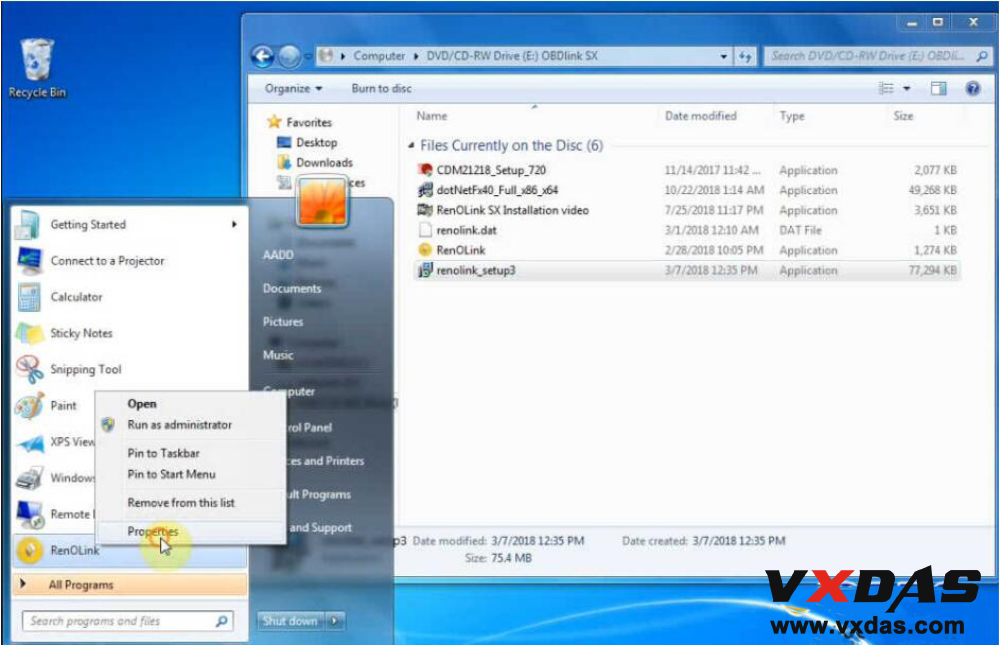The height and width of the screenshot is (645, 1000).
Task: Open the Shut down options arrow
Action: pyautogui.click(x=335, y=620)
